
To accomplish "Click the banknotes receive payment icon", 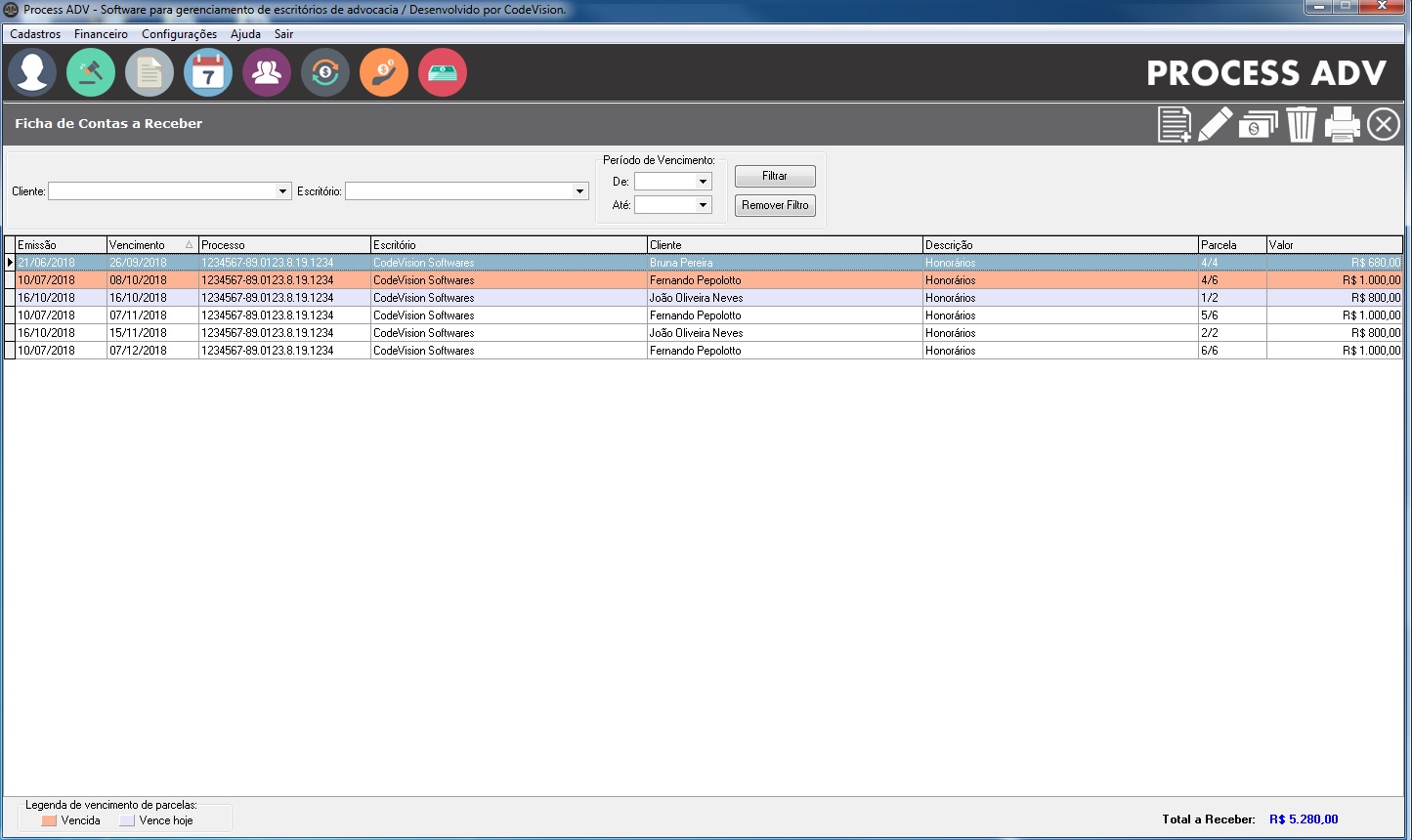I will click(x=1258, y=125).
